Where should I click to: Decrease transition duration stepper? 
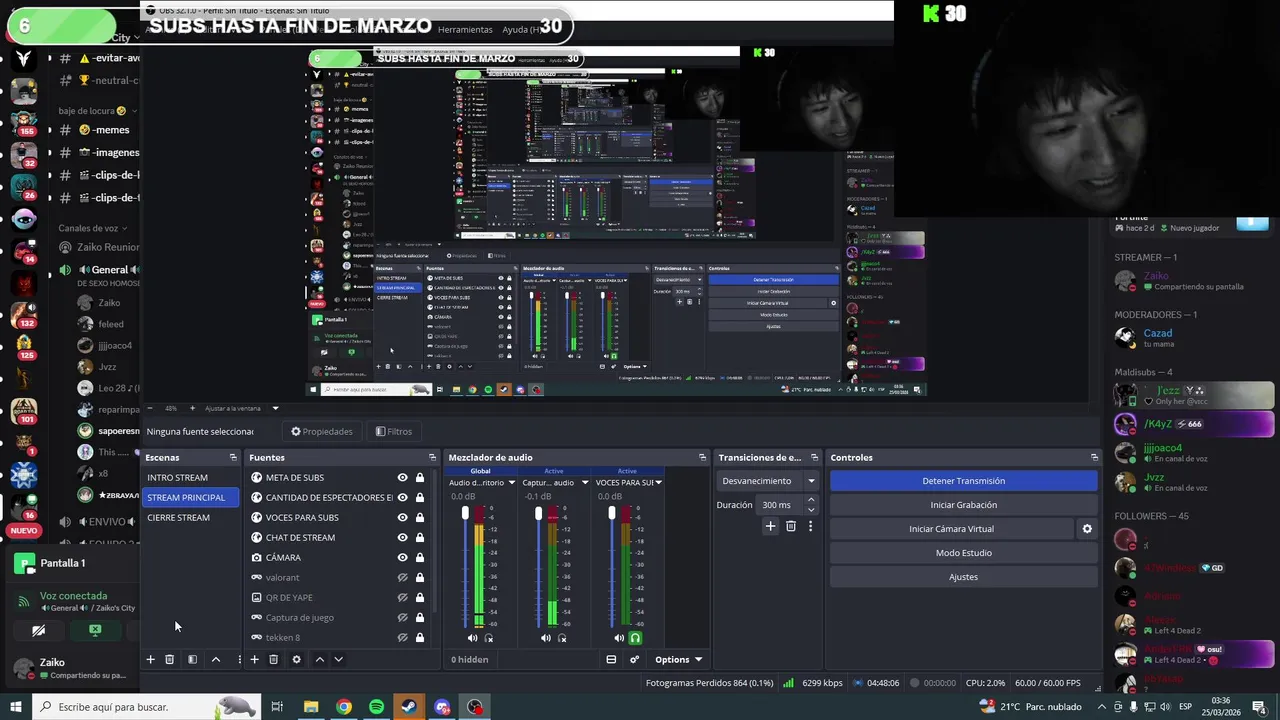[811, 509]
